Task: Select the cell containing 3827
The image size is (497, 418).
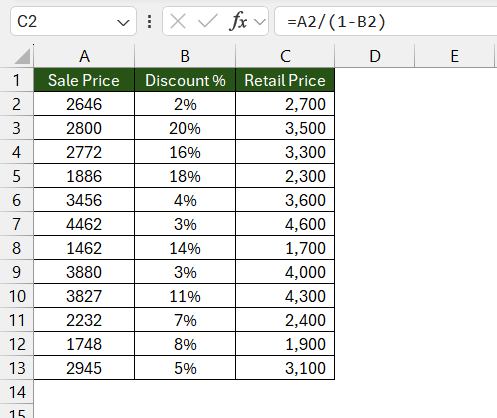Action: [84, 296]
